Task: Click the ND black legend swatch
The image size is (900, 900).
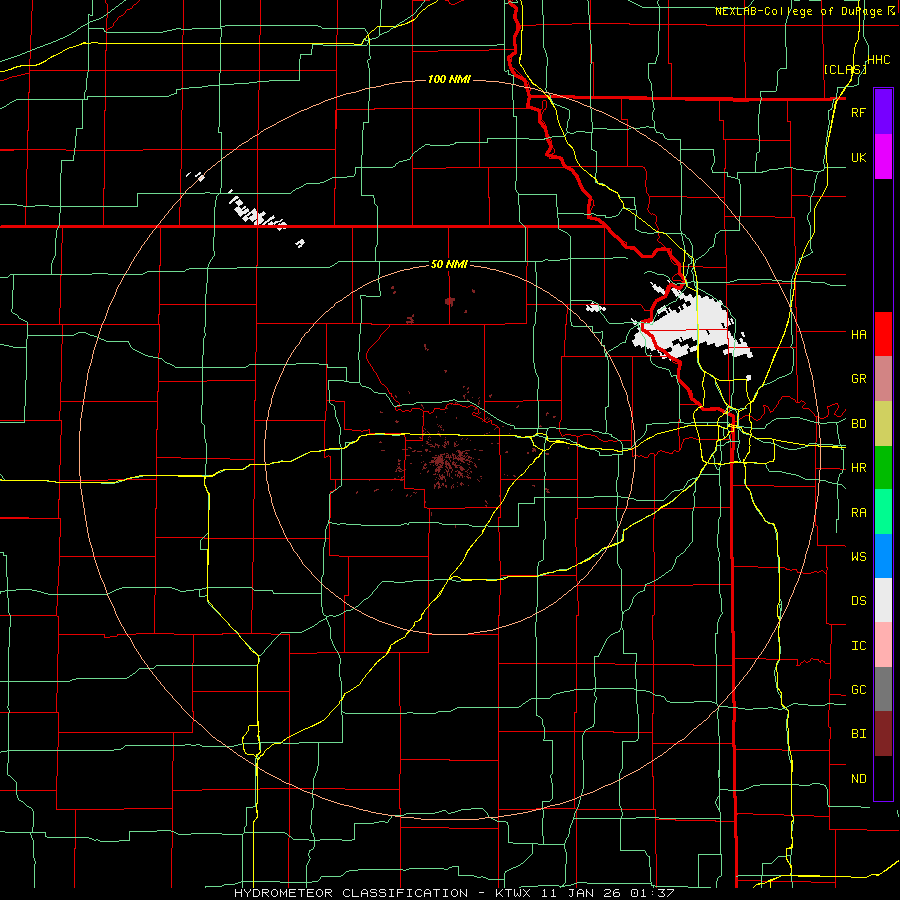Action: pos(883,778)
